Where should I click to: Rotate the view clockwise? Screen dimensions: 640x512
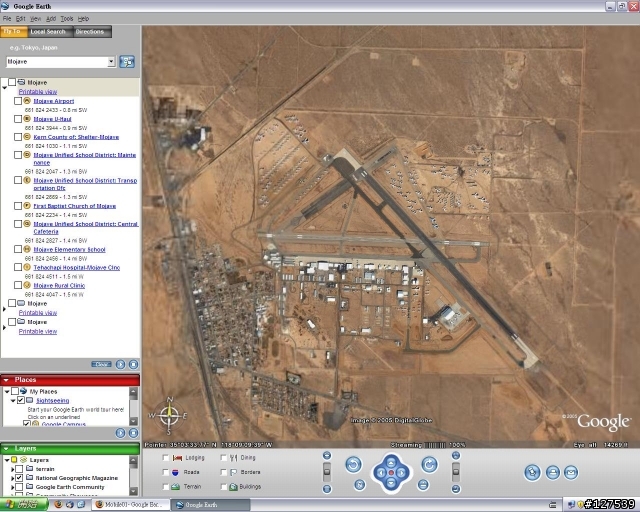[429, 464]
